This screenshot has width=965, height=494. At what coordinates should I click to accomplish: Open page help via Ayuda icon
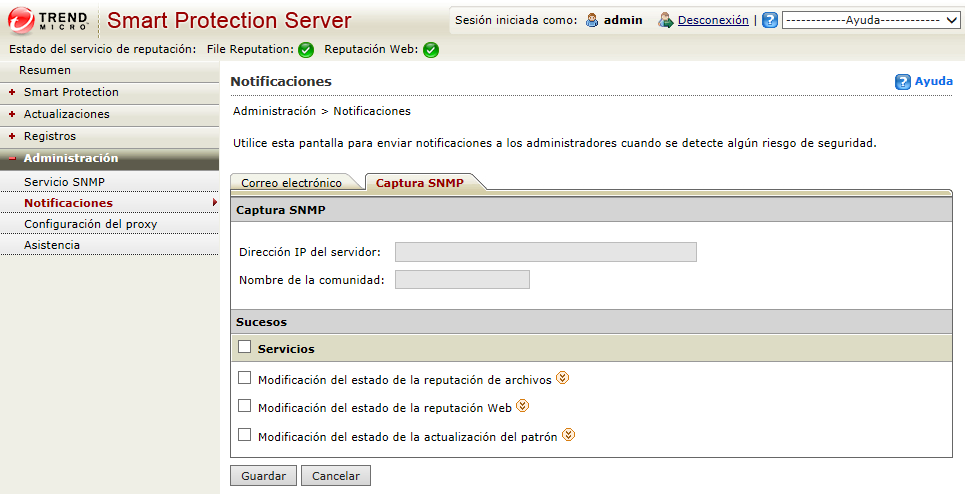(x=903, y=82)
